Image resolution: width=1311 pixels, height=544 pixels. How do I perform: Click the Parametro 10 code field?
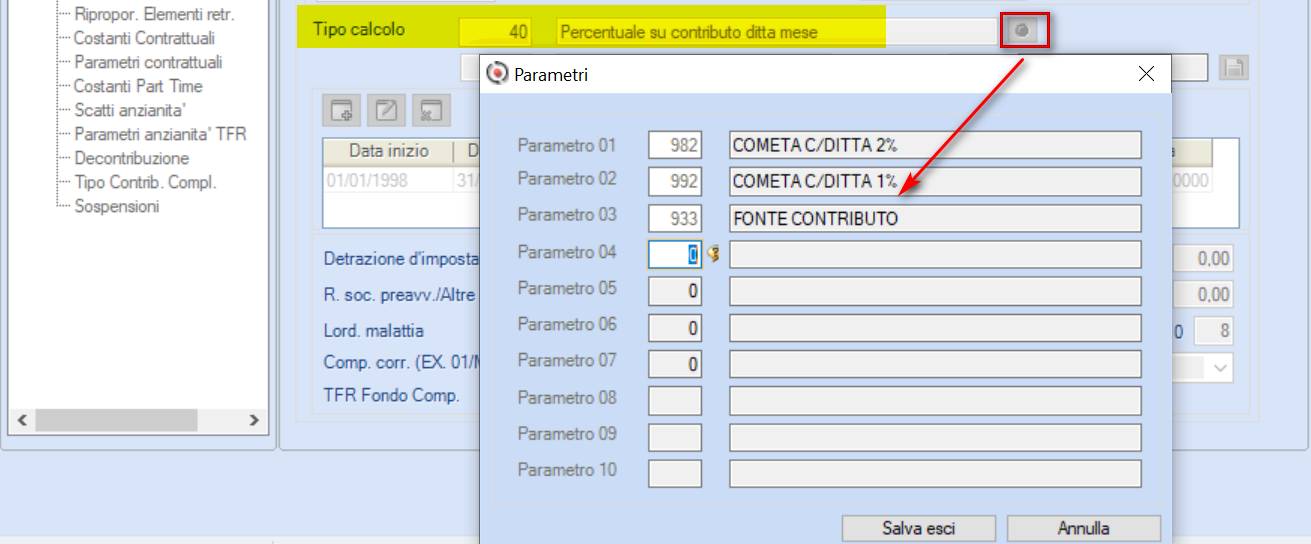pyautogui.click(x=675, y=473)
